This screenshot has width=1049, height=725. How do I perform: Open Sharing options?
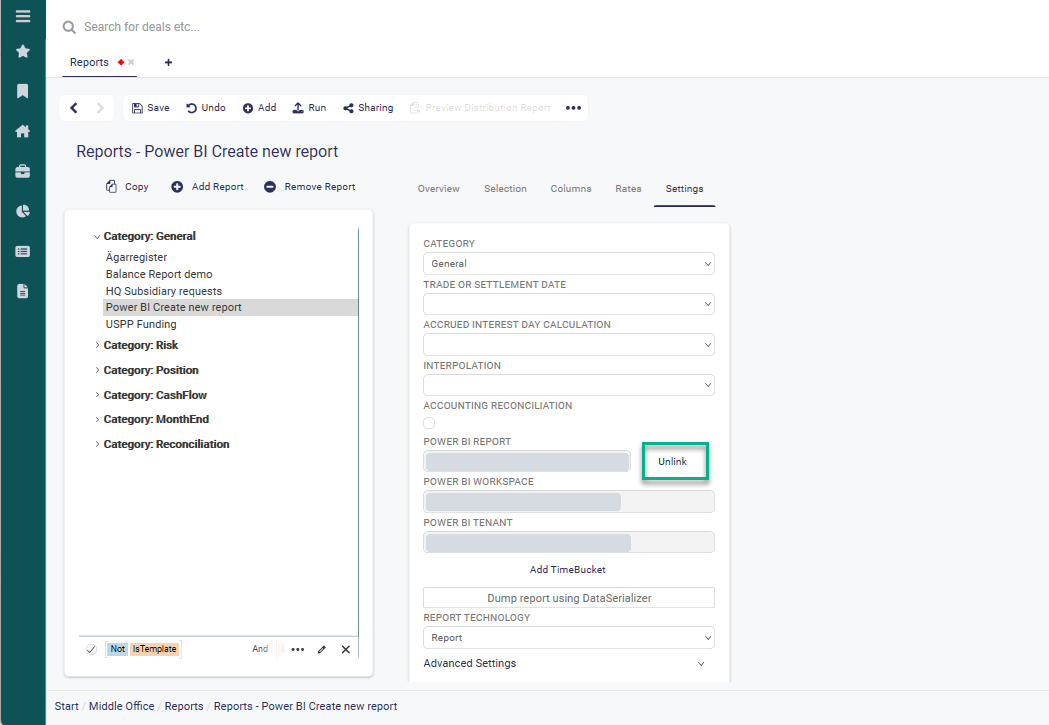[x=368, y=108]
